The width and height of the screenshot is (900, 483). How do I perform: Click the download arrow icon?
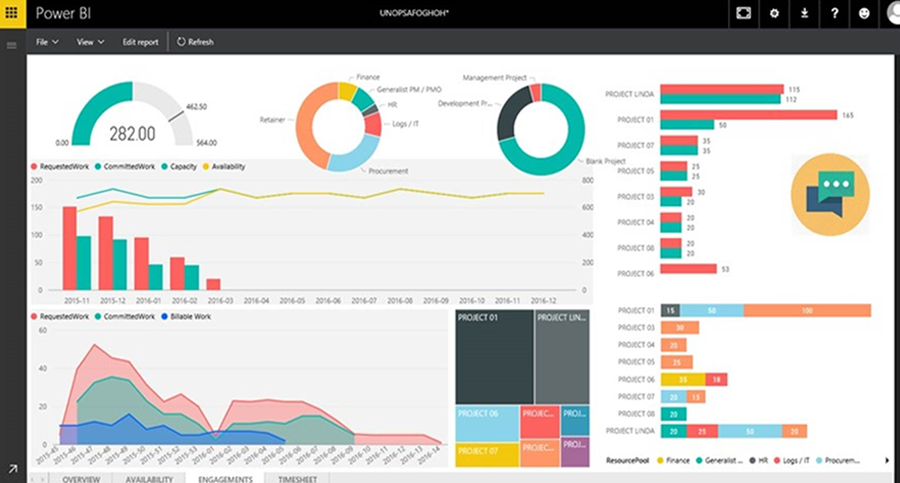(x=804, y=13)
